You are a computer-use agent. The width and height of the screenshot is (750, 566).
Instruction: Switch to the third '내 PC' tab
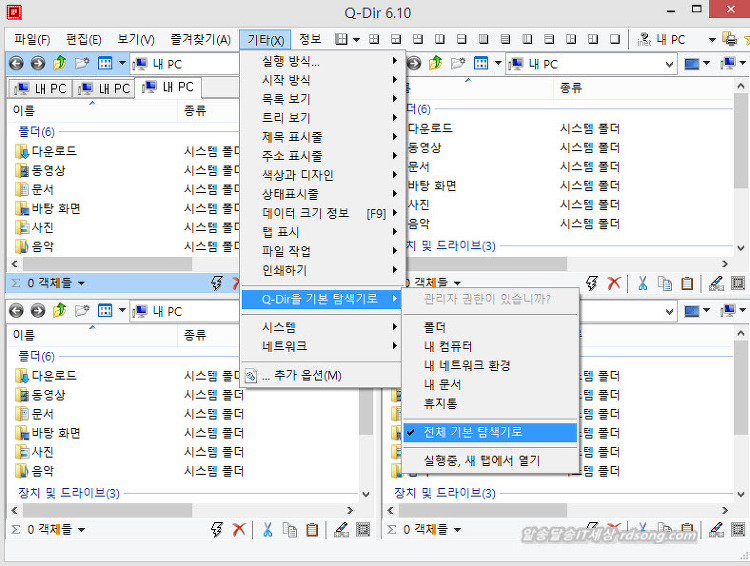(170, 87)
